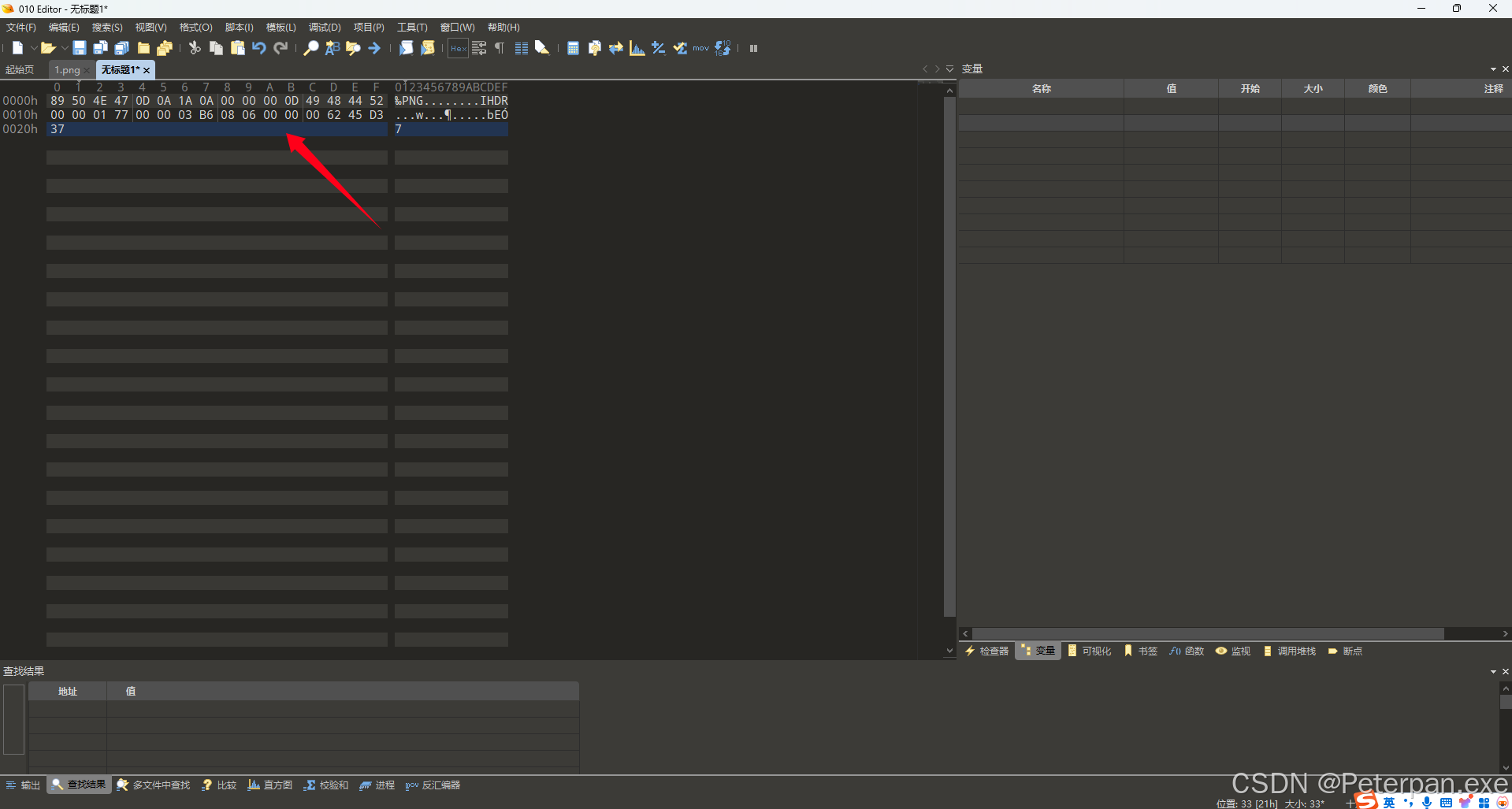
Task: Switch to the 断点 breakpoints tab
Action: (x=1345, y=651)
